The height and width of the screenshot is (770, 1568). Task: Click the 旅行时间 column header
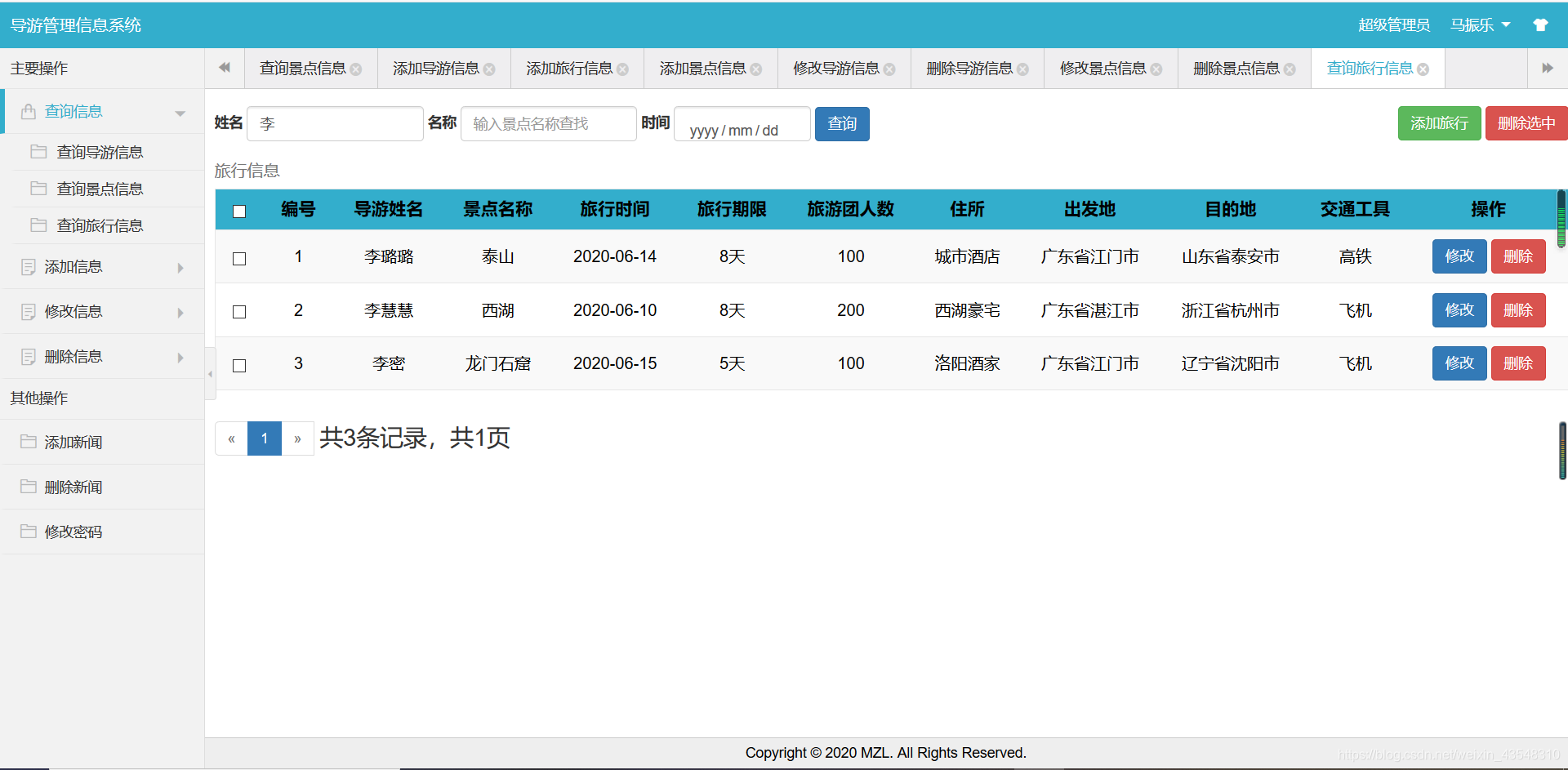(x=615, y=209)
